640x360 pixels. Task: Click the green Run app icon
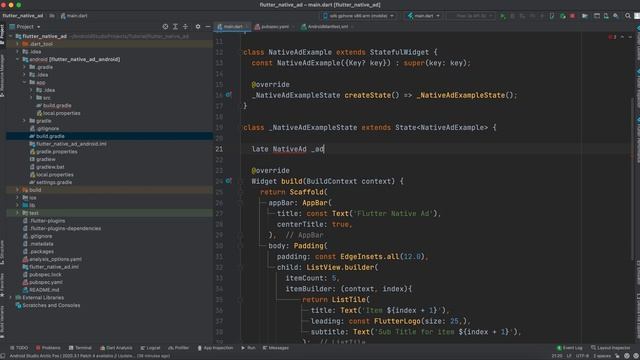click(x=503, y=16)
